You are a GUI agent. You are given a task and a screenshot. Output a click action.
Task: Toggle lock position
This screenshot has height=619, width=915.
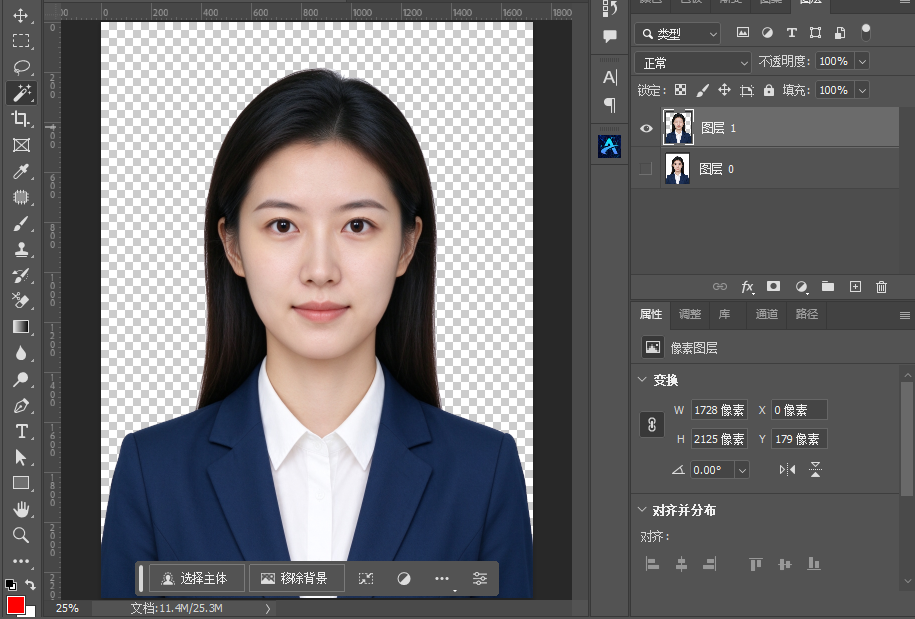pyautogui.click(x=724, y=90)
